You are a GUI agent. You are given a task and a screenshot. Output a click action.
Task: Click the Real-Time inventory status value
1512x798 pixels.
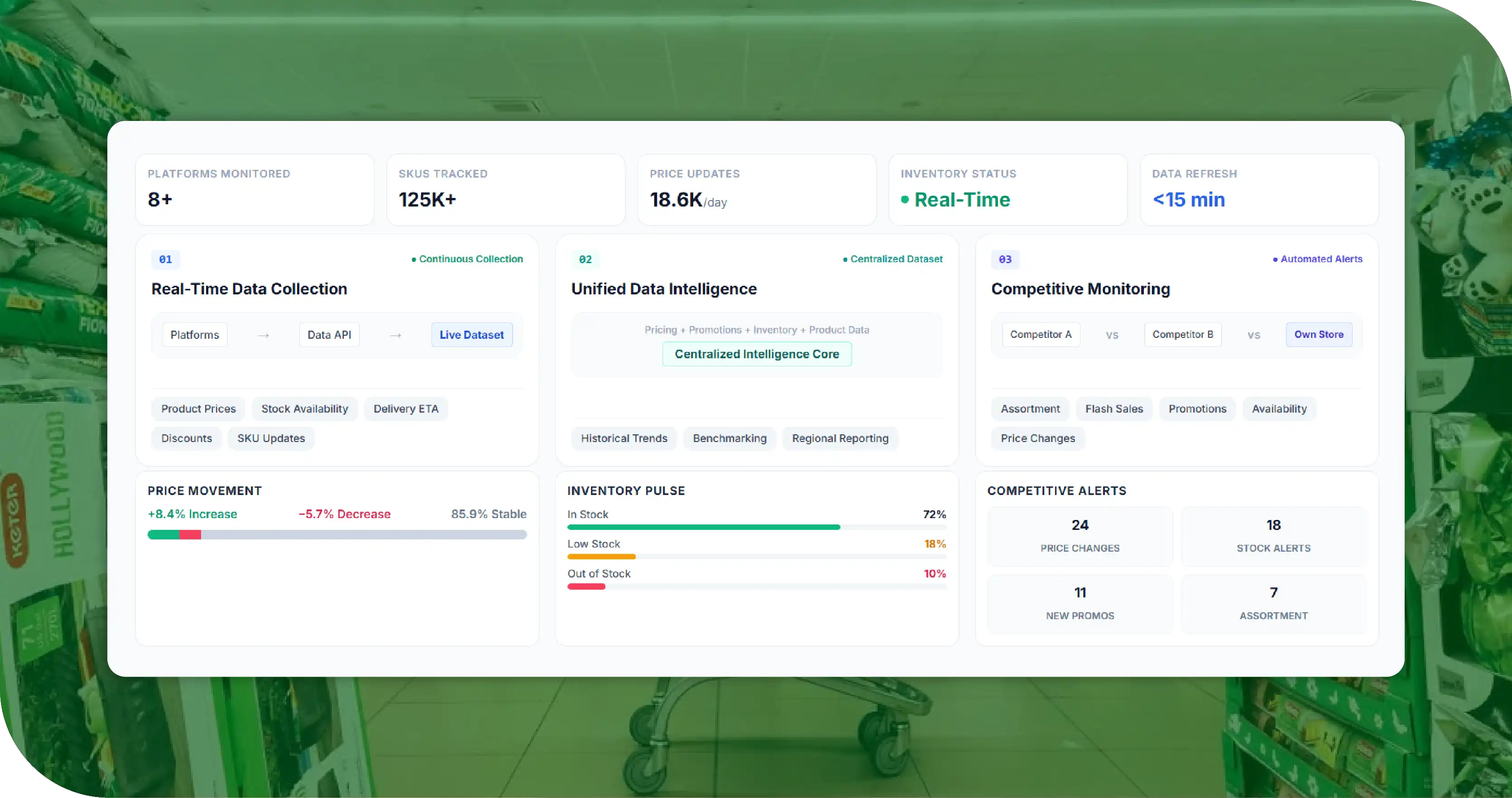click(955, 200)
